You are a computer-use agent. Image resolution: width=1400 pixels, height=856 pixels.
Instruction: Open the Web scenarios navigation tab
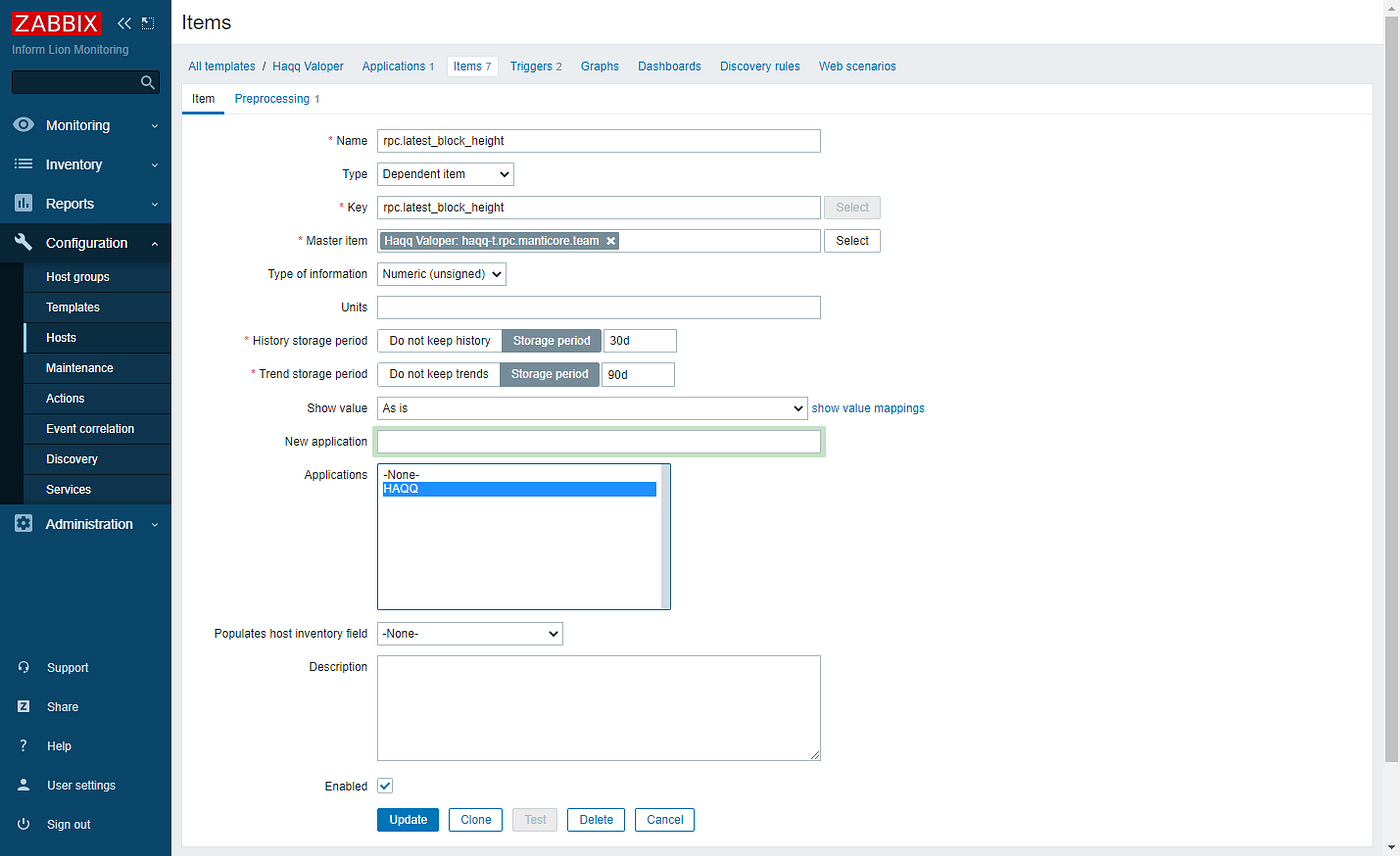857,66
